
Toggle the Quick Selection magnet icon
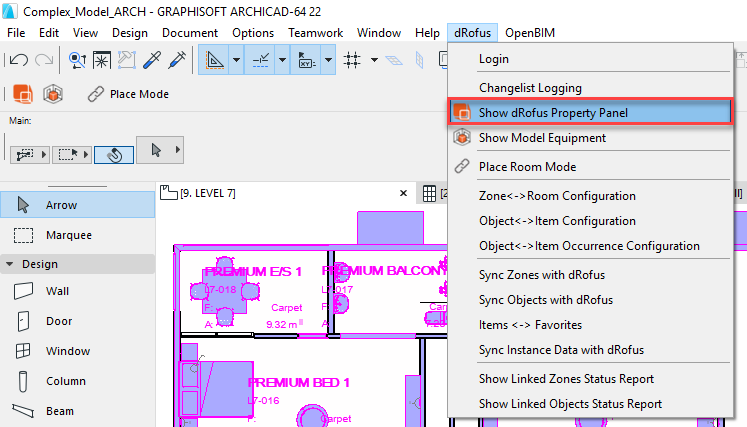tap(114, 154)
